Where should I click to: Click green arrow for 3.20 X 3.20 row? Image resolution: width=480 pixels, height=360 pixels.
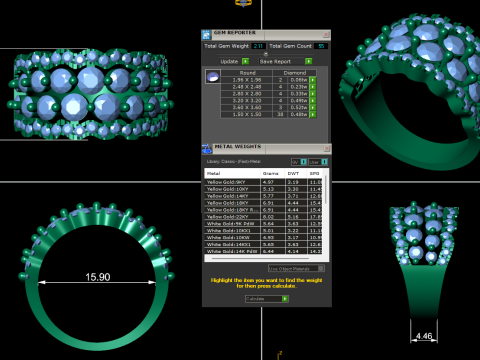(x=313, y=101)
